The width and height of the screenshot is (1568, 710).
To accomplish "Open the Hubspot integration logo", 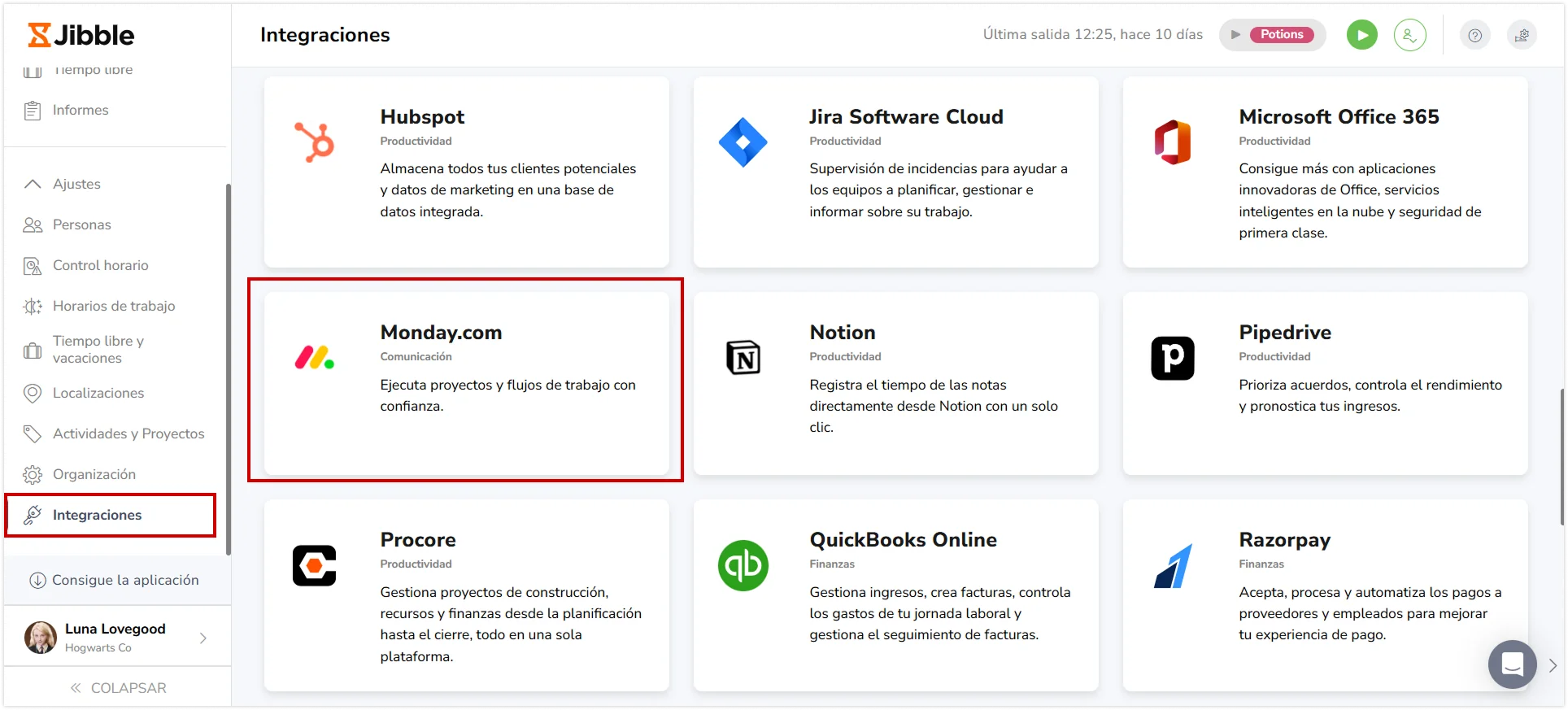I will [x=314, y=142].
